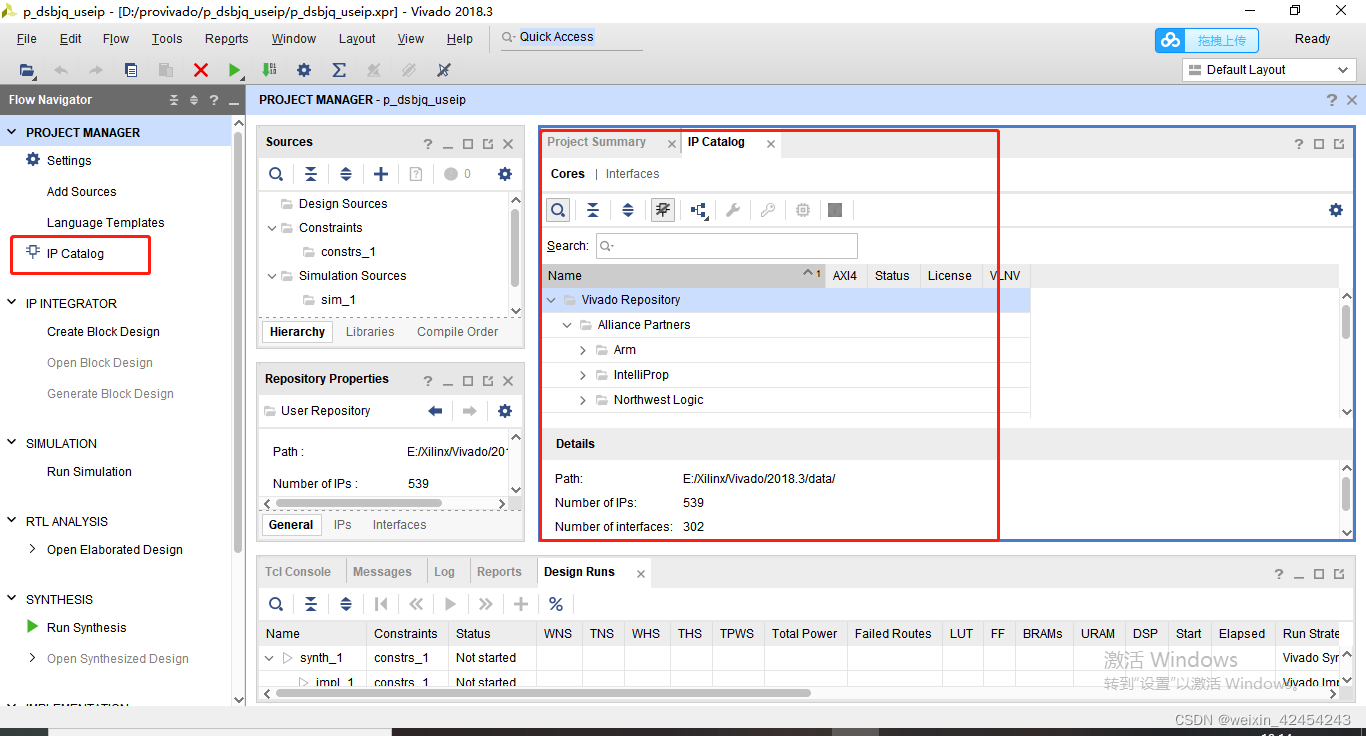Click the search icon in Sources panel
Image resolution: width=1366 pixels, height=736 pixels.
click(x=276, y=174)
